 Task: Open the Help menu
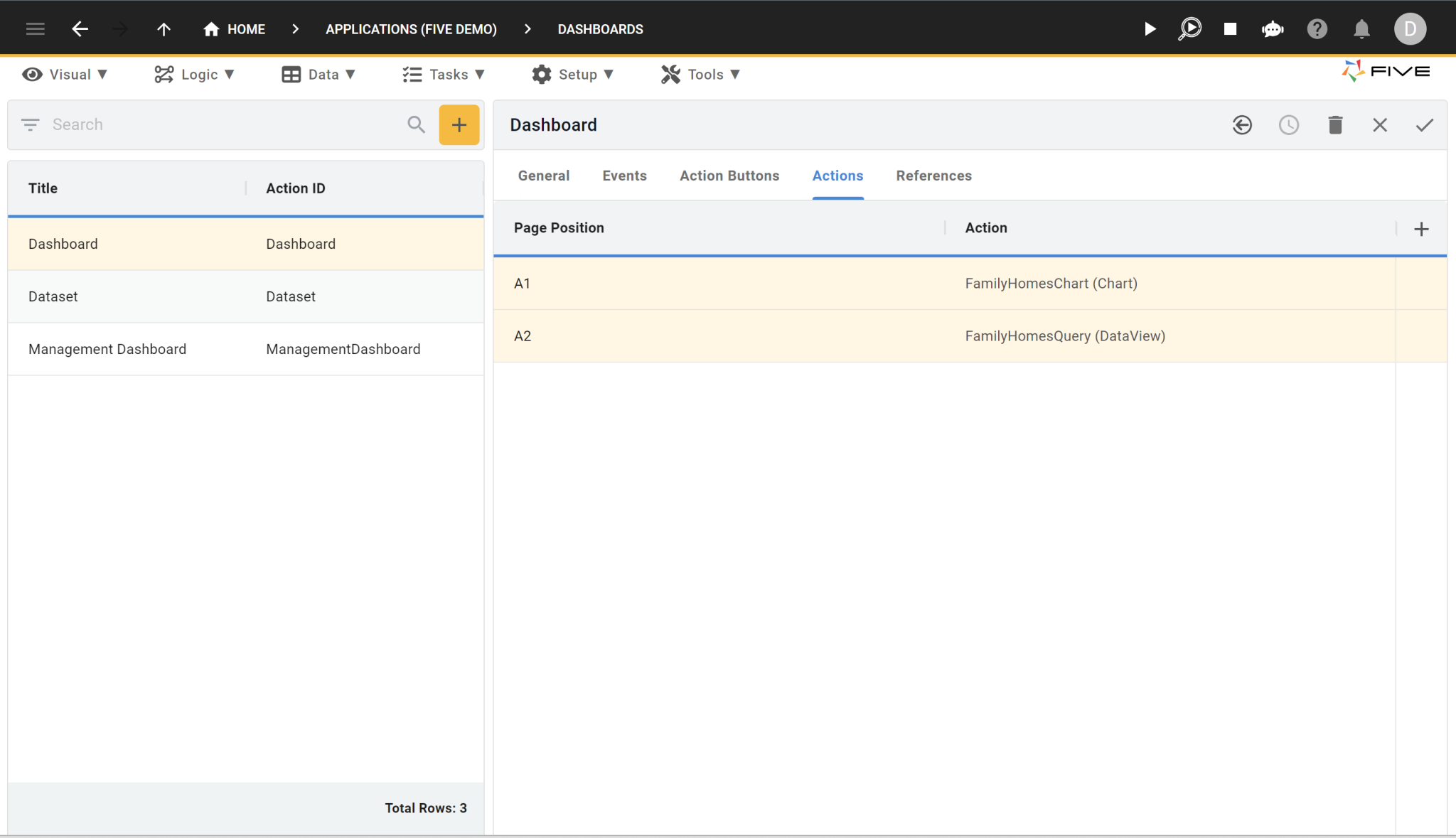pyautogui.click(x=1317, y=28)
